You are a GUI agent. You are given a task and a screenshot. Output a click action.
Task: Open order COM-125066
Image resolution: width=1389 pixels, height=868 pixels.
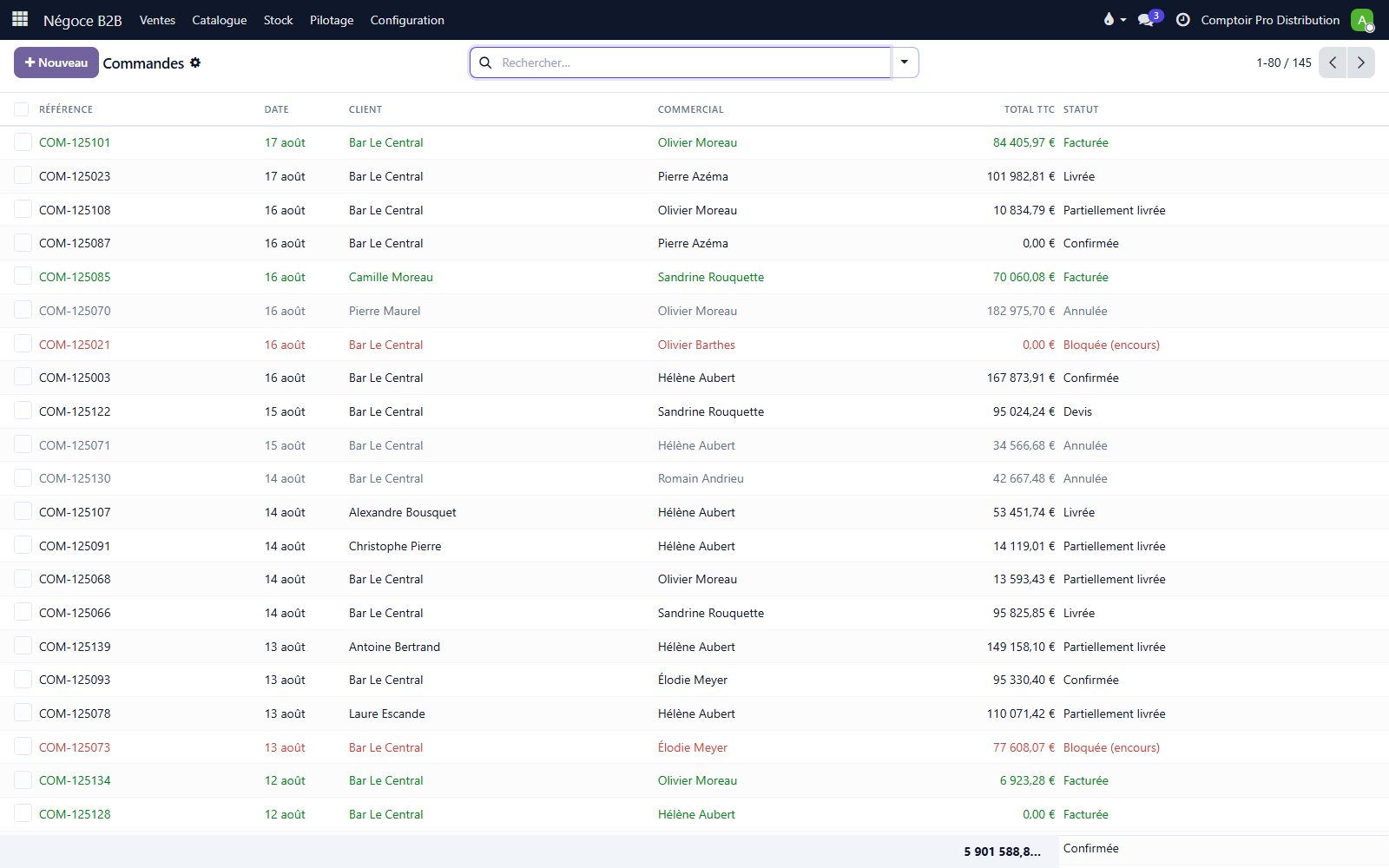[x=75, y=613]
